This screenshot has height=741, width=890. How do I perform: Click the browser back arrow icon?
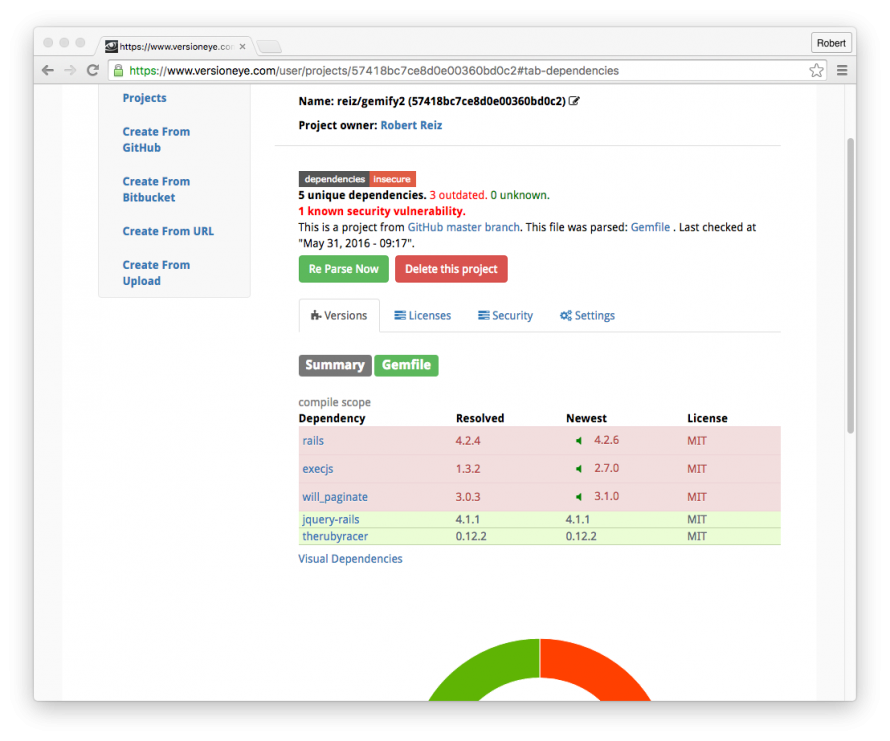48,70
